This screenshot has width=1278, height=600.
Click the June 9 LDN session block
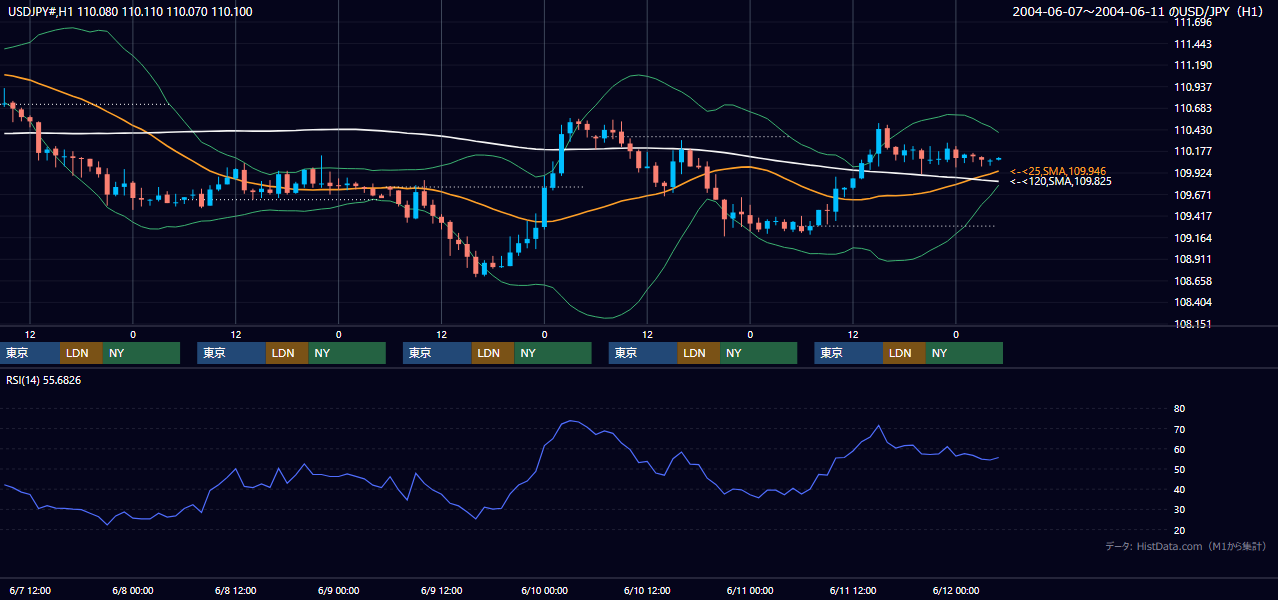pyautogui.click(x=493, y=353)
